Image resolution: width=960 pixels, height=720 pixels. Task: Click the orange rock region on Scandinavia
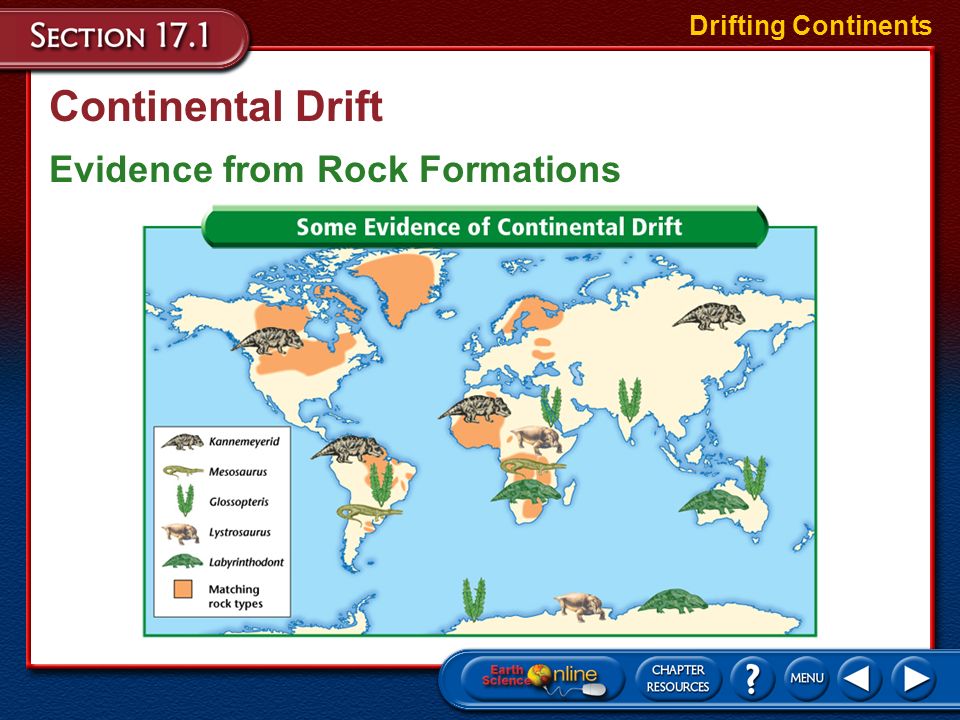534,313
